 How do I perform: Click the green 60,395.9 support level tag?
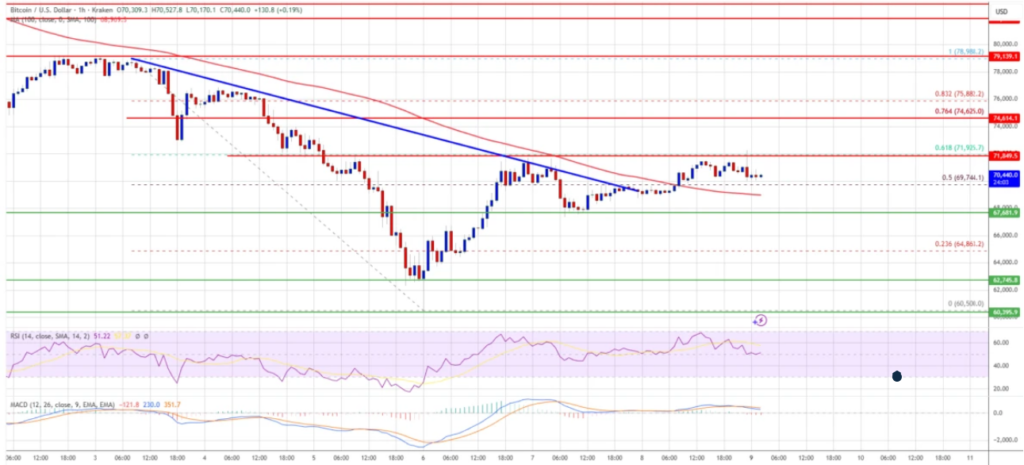[x=1003, y=312]
